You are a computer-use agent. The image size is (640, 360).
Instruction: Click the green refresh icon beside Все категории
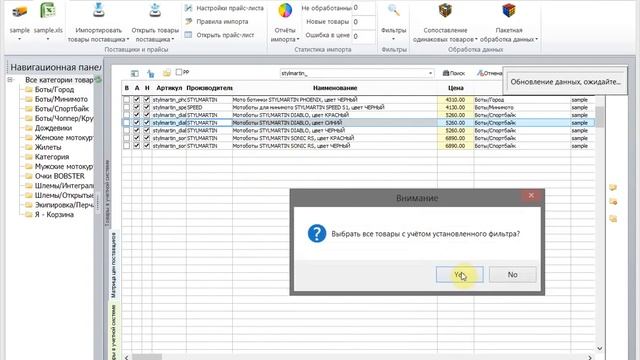click(x=98, y=80)
